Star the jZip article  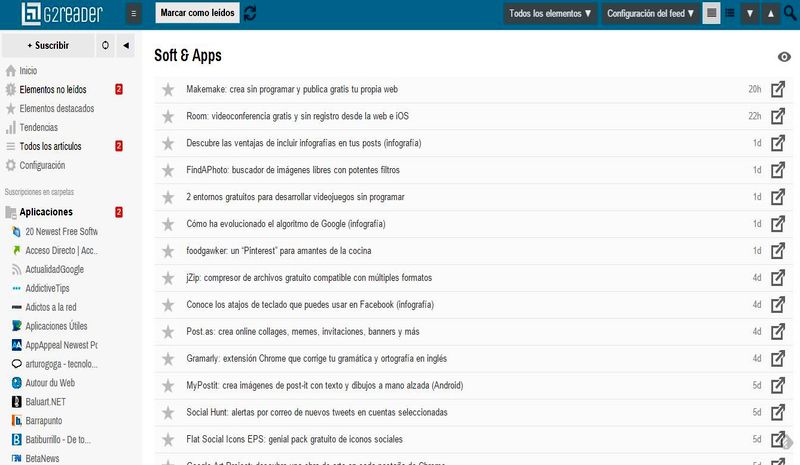[x=168, y=278]
